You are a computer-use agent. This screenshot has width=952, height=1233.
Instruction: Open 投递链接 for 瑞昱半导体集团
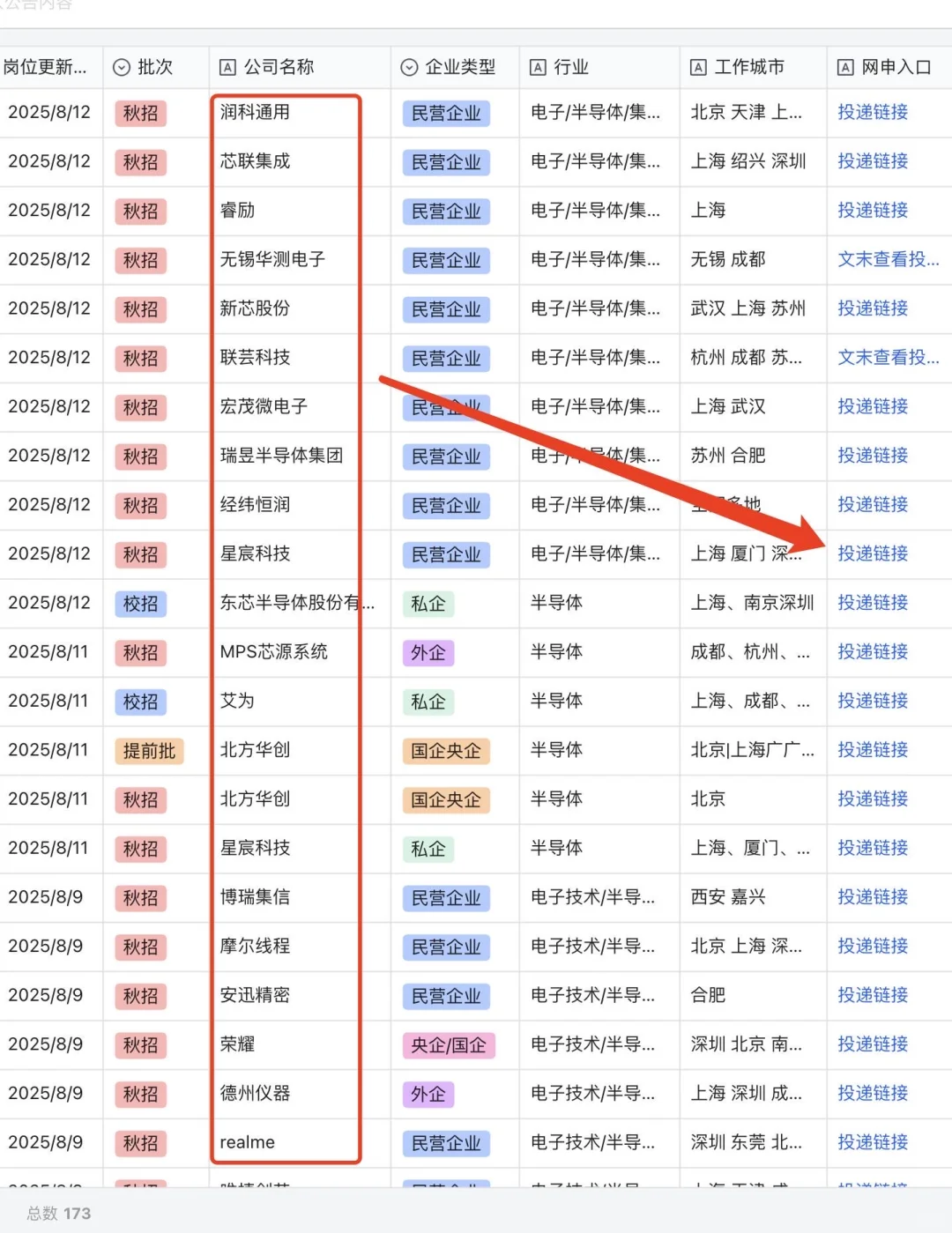tap(873, 456)
